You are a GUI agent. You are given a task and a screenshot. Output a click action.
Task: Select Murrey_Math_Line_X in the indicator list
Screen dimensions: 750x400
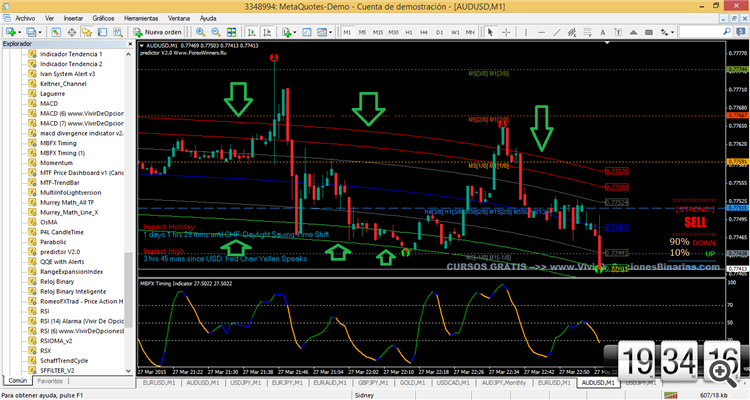pos(69,212)
